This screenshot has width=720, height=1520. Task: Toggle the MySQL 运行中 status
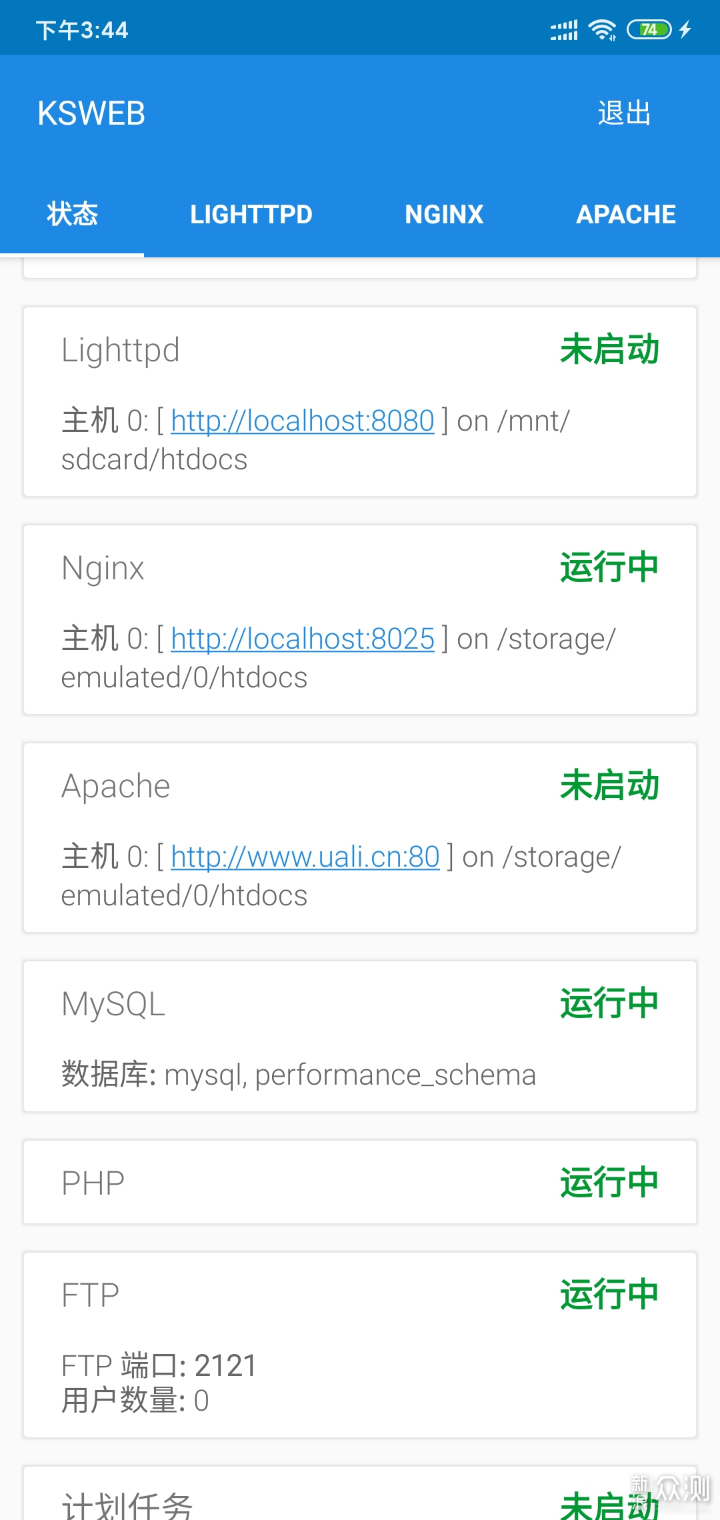(x=609, y=1003)
